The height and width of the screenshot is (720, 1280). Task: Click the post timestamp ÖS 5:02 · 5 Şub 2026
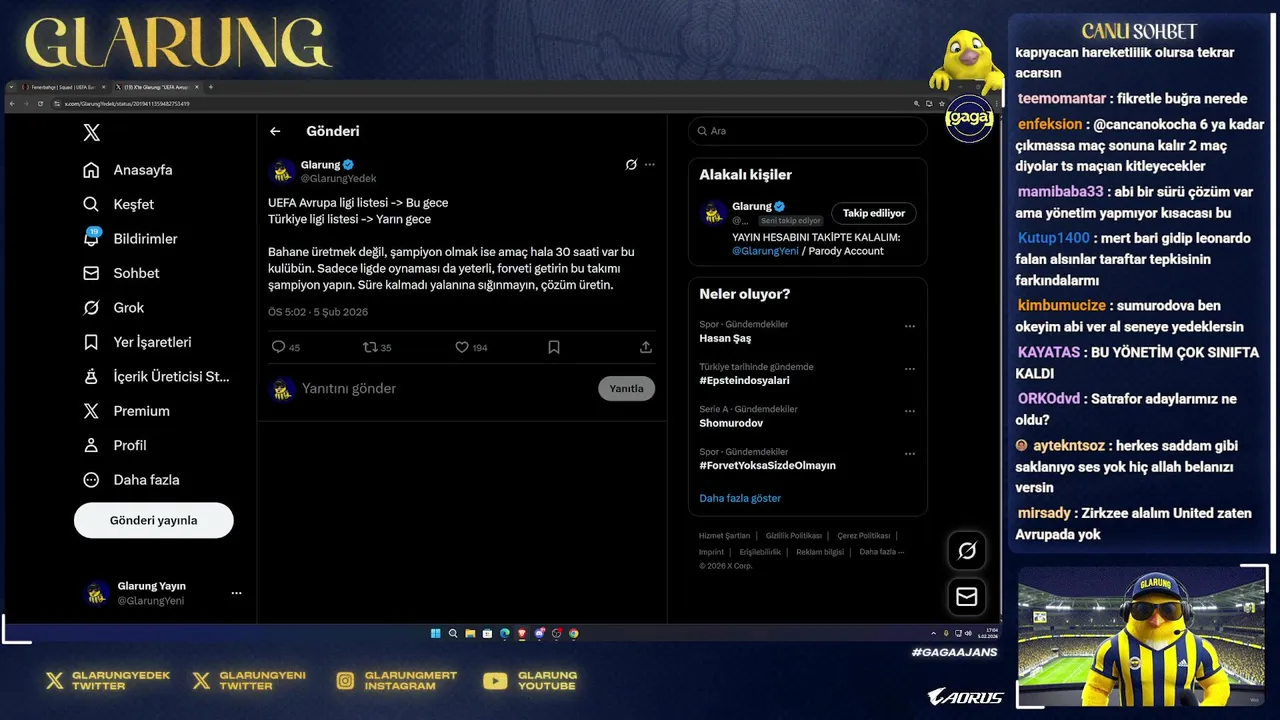click(318, 312)
